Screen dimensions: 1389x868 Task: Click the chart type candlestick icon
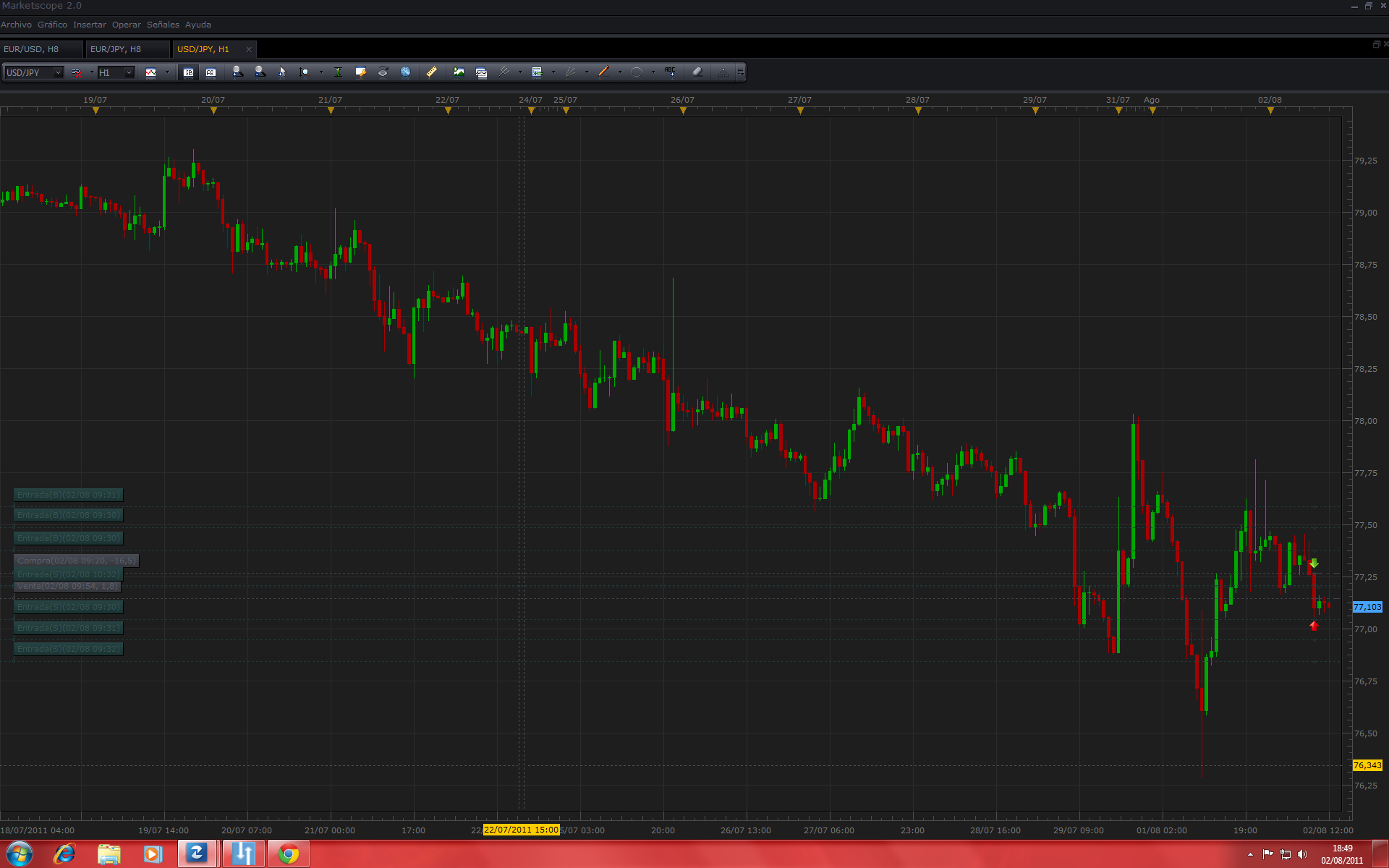tap(151, 72)
